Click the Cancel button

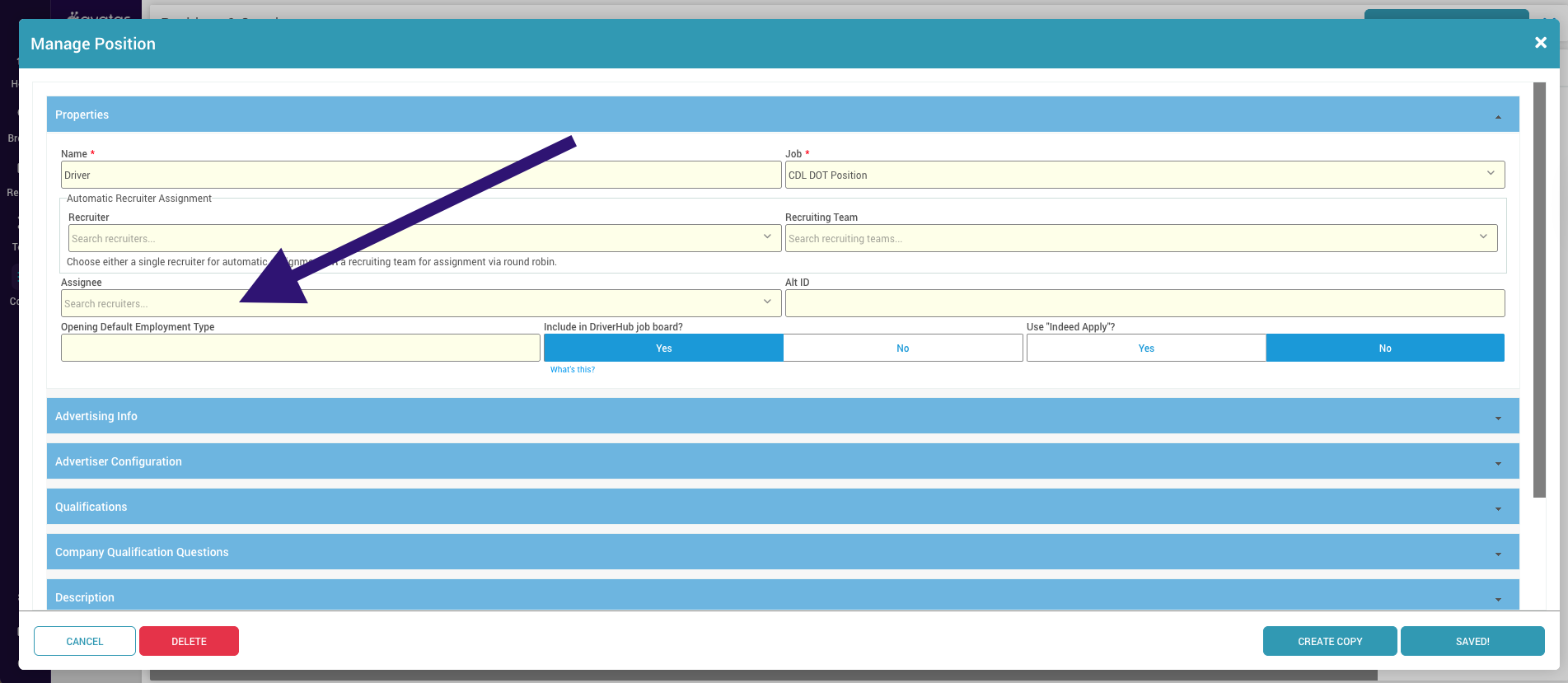pos(85,641)
